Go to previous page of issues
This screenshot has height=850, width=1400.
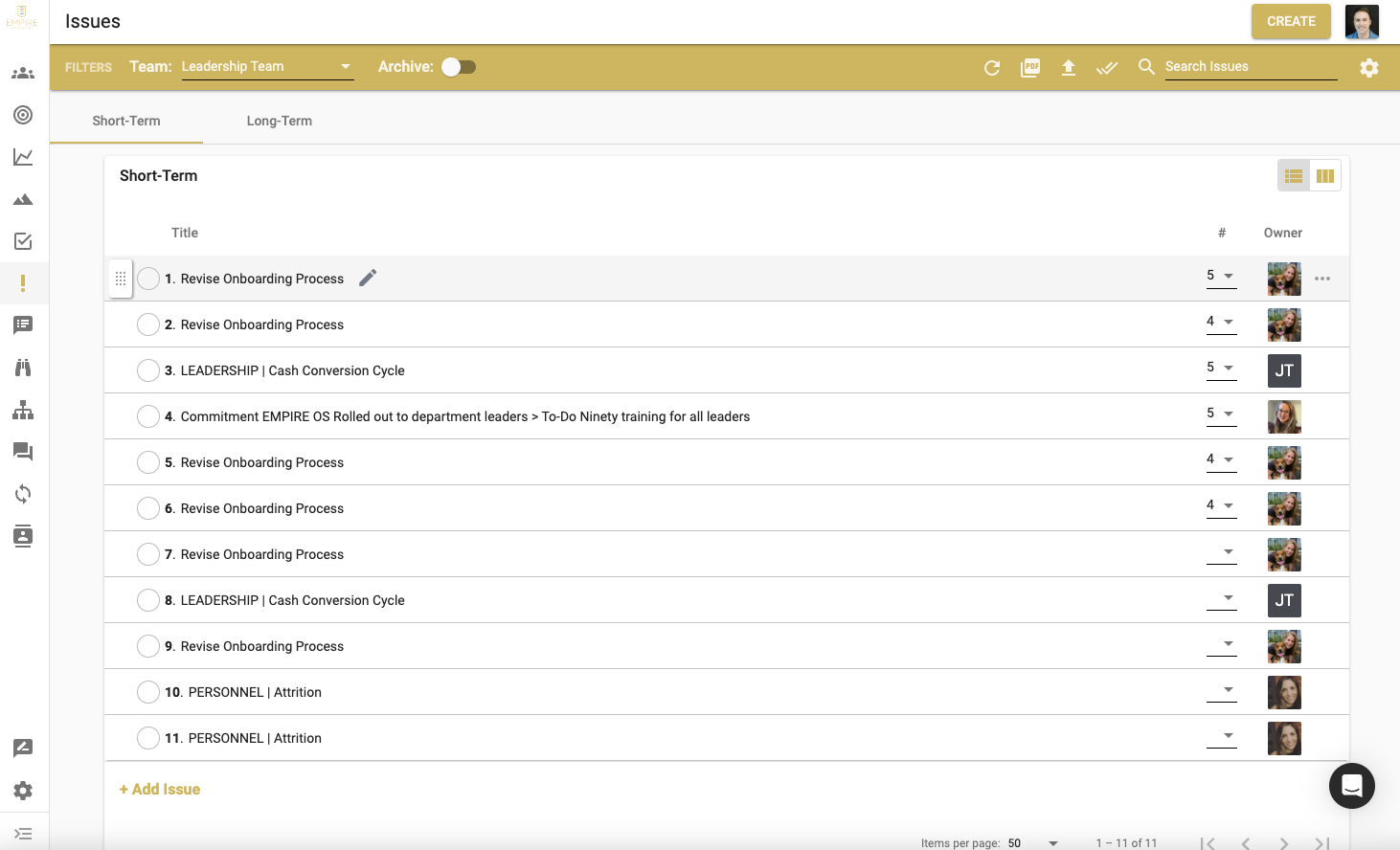click(x=1246, y=843)
